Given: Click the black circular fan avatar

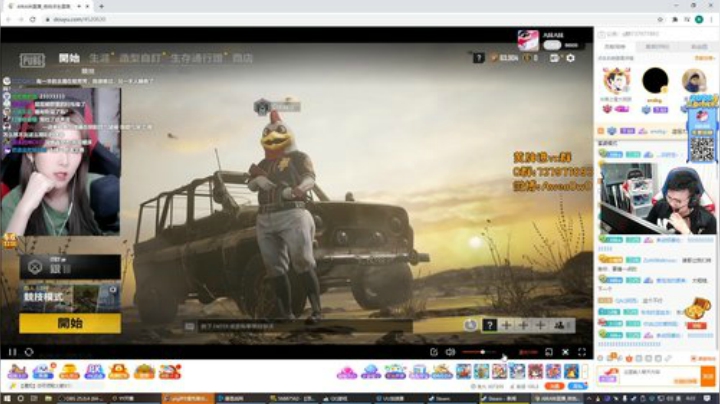Looking at the screenshot, I should point(655,81).
